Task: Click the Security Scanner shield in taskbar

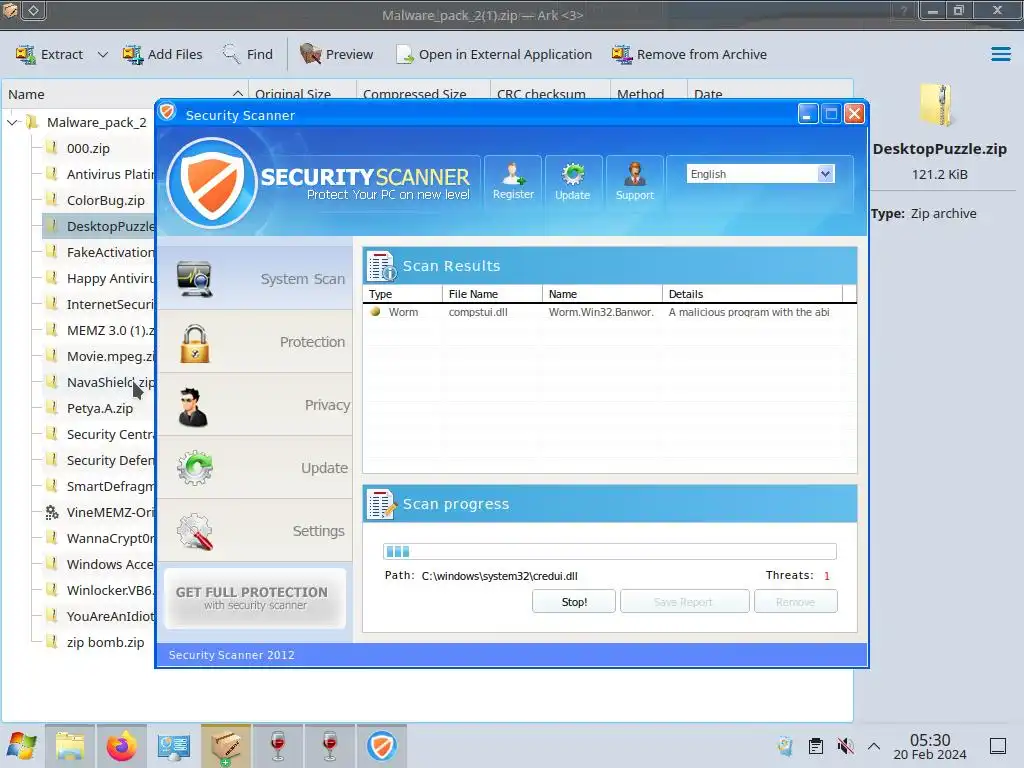Action: pos(381,746)
